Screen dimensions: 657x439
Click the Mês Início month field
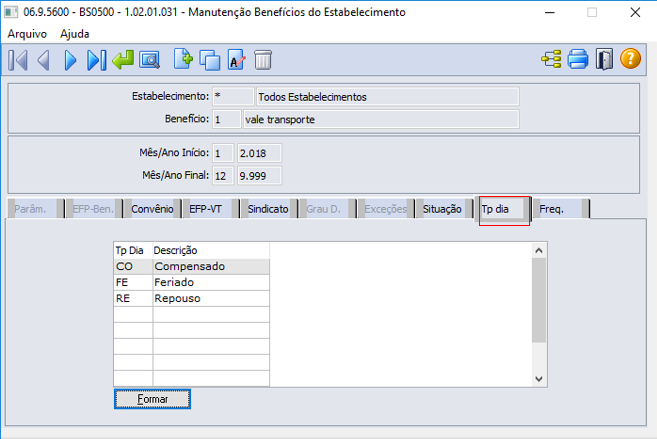click(x=223, y=153)
